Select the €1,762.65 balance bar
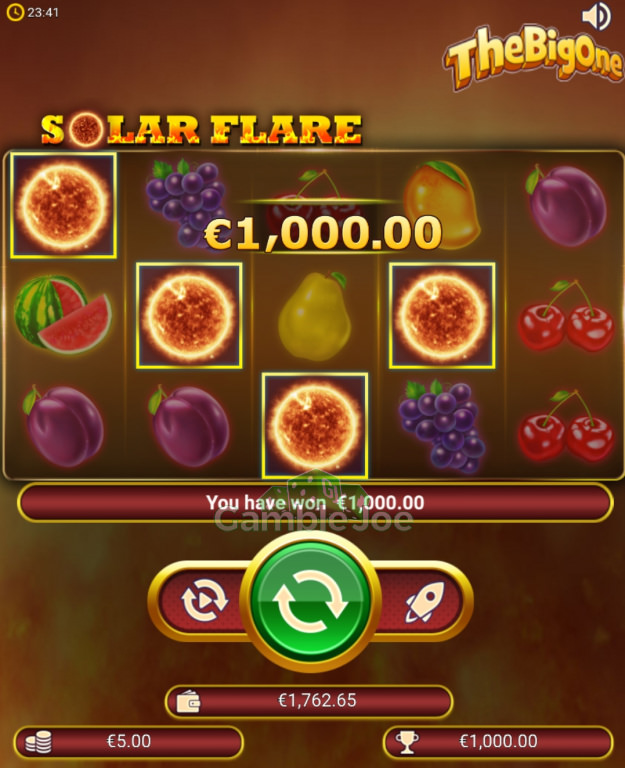The image size is (625, 768). pyautogui.click(x=309, y=701)
